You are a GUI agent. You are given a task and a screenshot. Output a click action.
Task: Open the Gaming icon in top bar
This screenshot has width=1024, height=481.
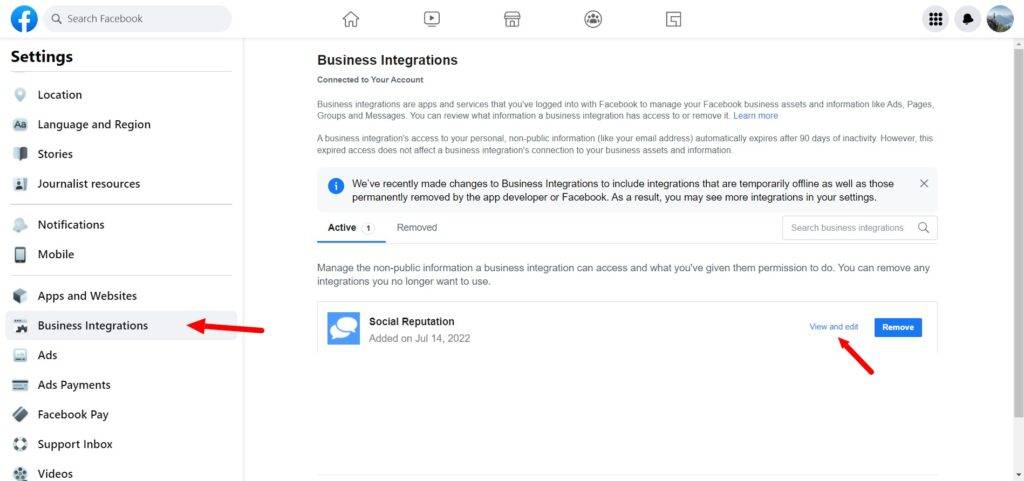674,19
